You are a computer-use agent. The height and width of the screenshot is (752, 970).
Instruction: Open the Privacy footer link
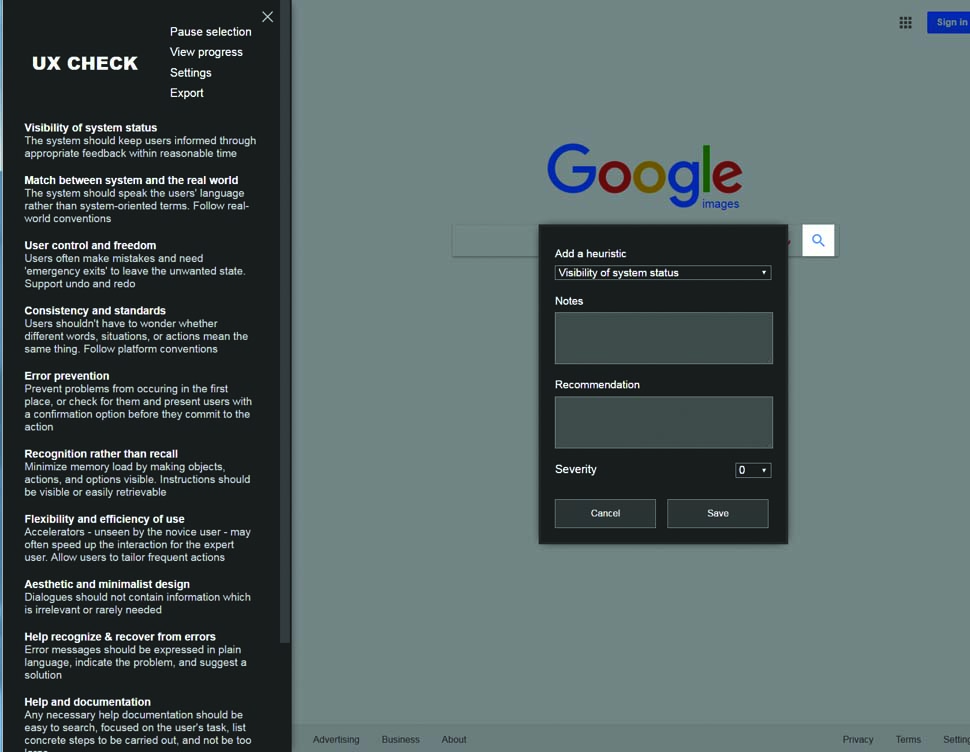857,739
